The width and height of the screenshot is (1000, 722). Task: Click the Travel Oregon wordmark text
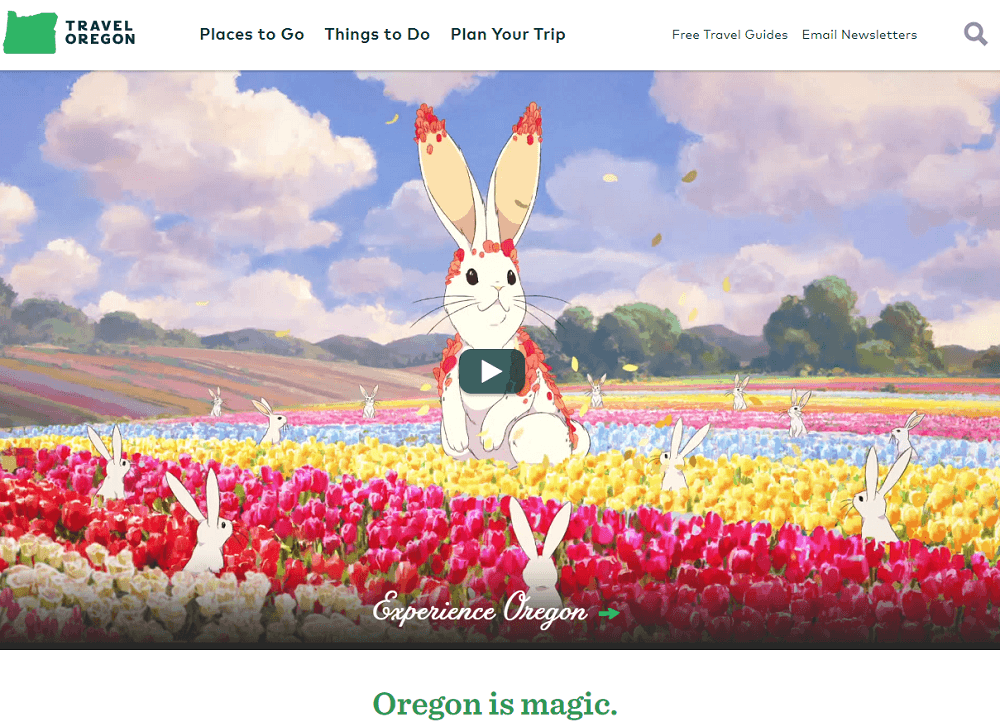click(100, 33)
